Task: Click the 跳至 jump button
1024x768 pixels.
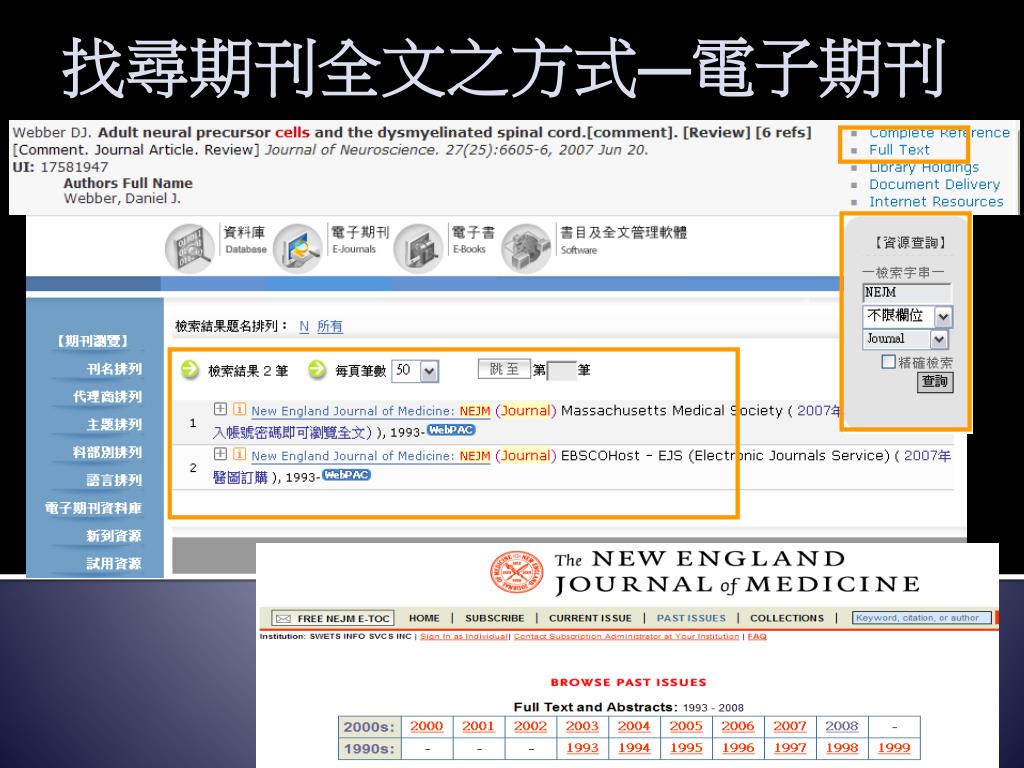Action: [504, 370]
